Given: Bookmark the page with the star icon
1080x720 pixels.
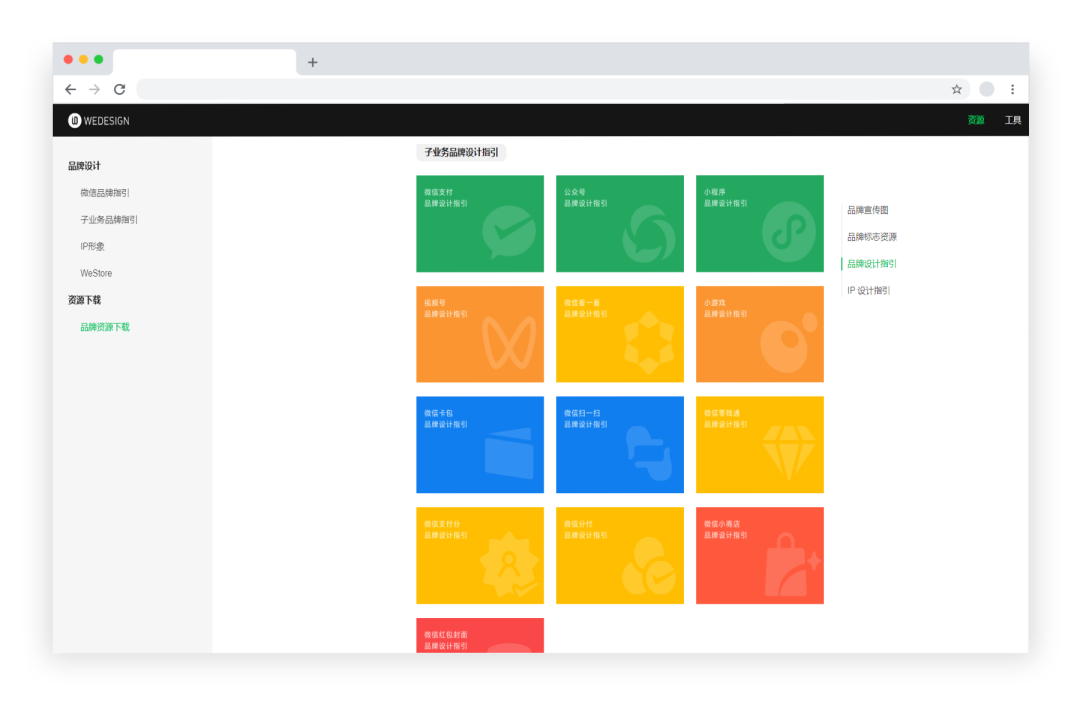Looking at the screenshot, I should tap(957, 90).
